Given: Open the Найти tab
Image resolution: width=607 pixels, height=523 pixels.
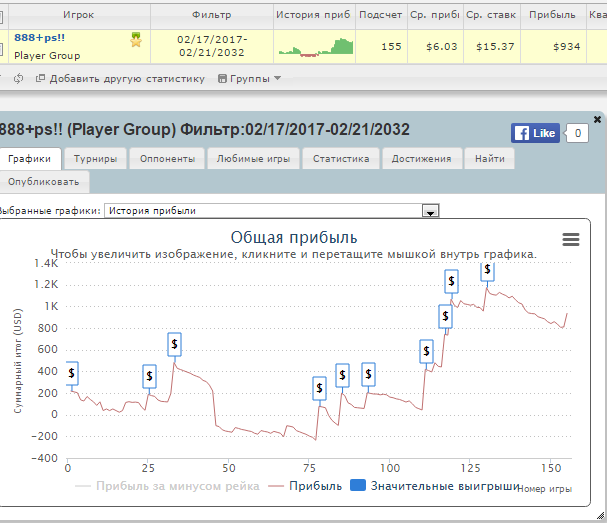Looking at the screenshot, I should point(490,159).
